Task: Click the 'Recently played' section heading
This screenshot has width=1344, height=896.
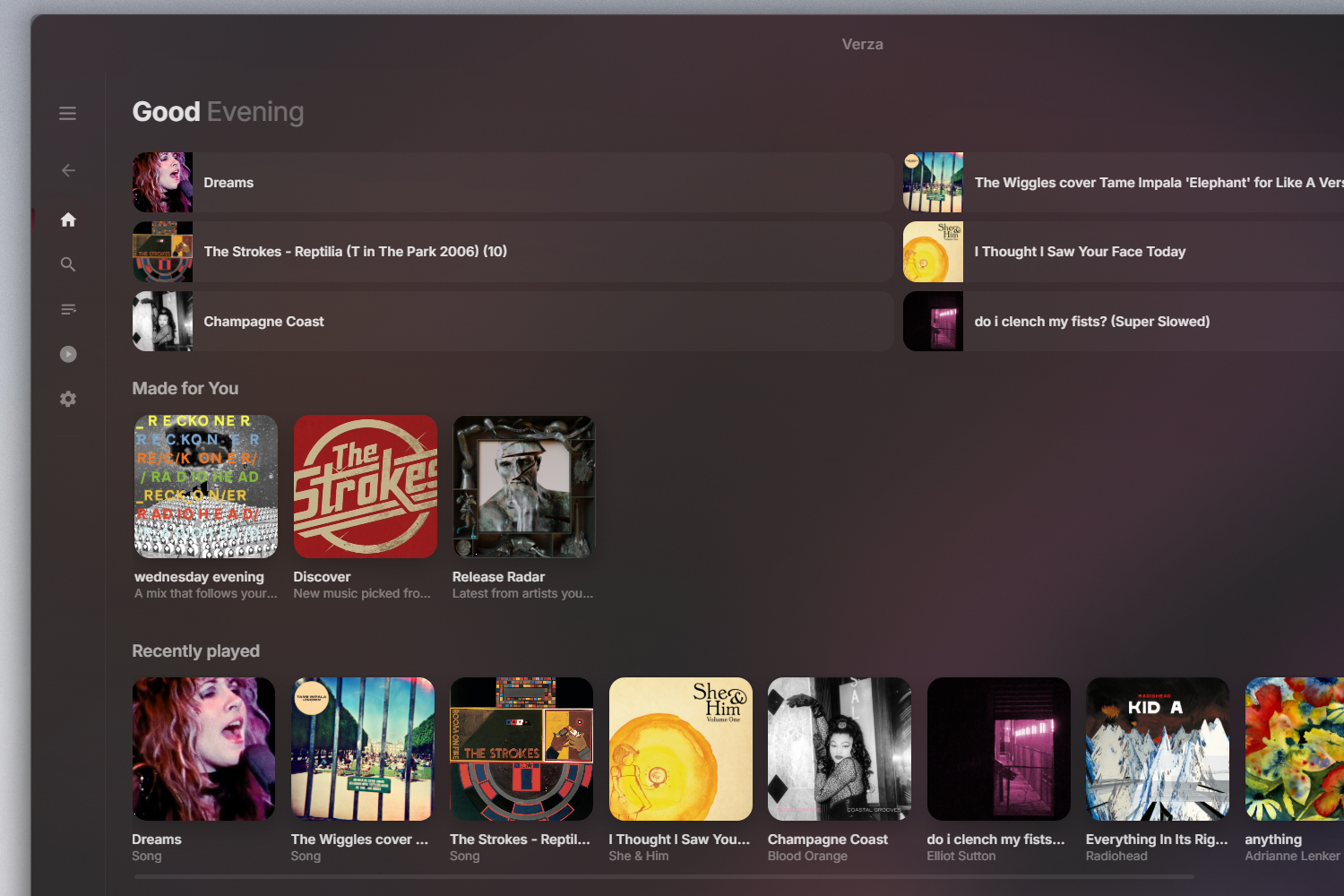Action: (196, 651)
